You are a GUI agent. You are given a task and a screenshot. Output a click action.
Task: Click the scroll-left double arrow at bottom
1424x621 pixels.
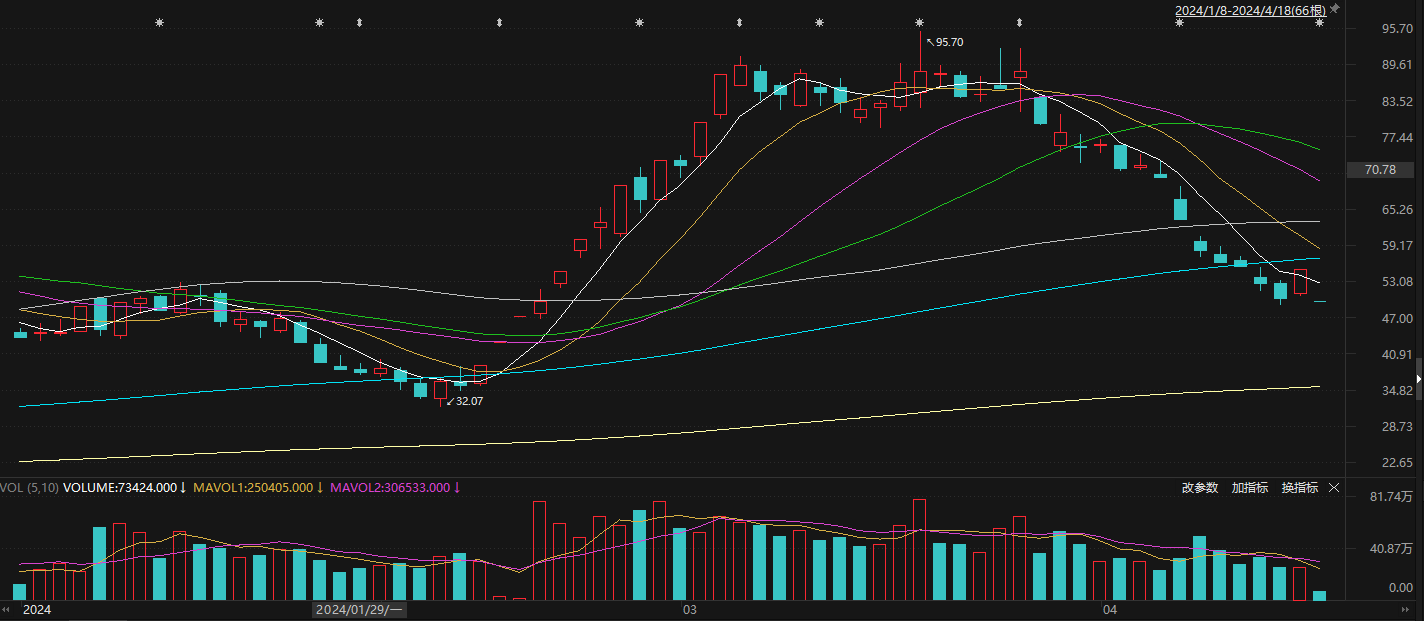click(x=8, y=609)
